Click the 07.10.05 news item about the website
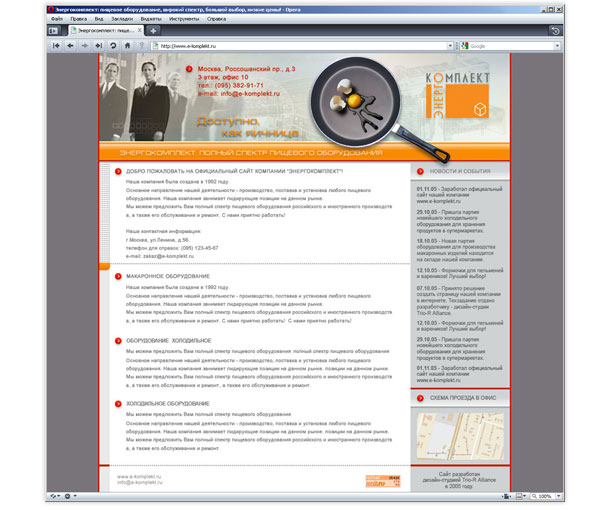Image resolution: width=610 pixels, height=510 pixels. 459,301
